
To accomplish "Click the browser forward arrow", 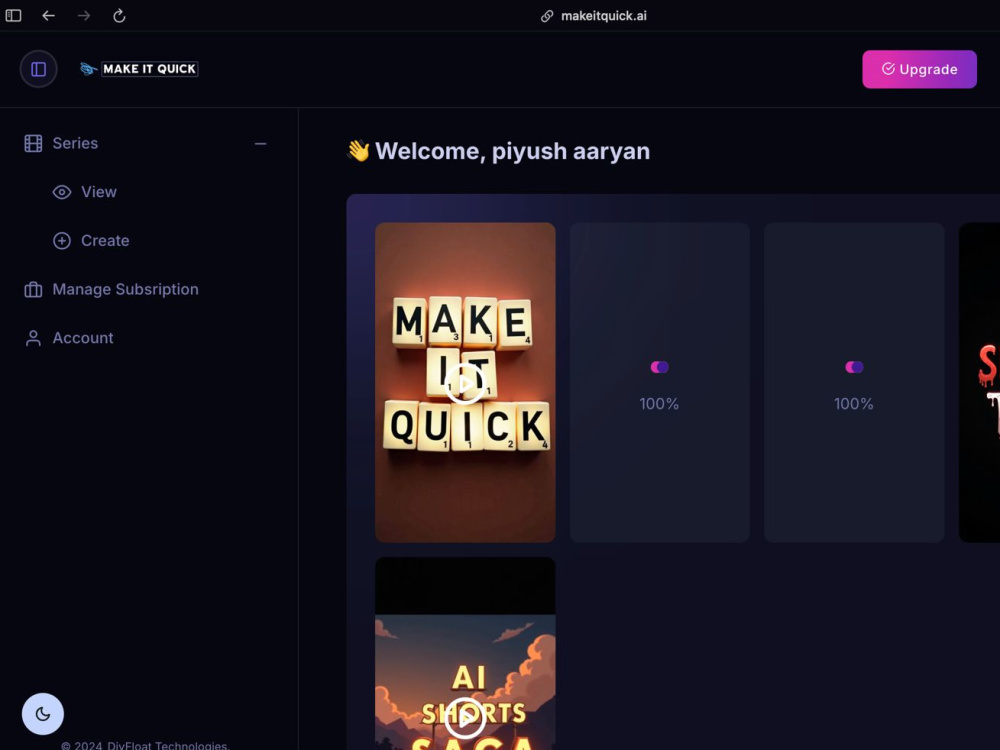I will pyautogui.click(x=84, y=15).
